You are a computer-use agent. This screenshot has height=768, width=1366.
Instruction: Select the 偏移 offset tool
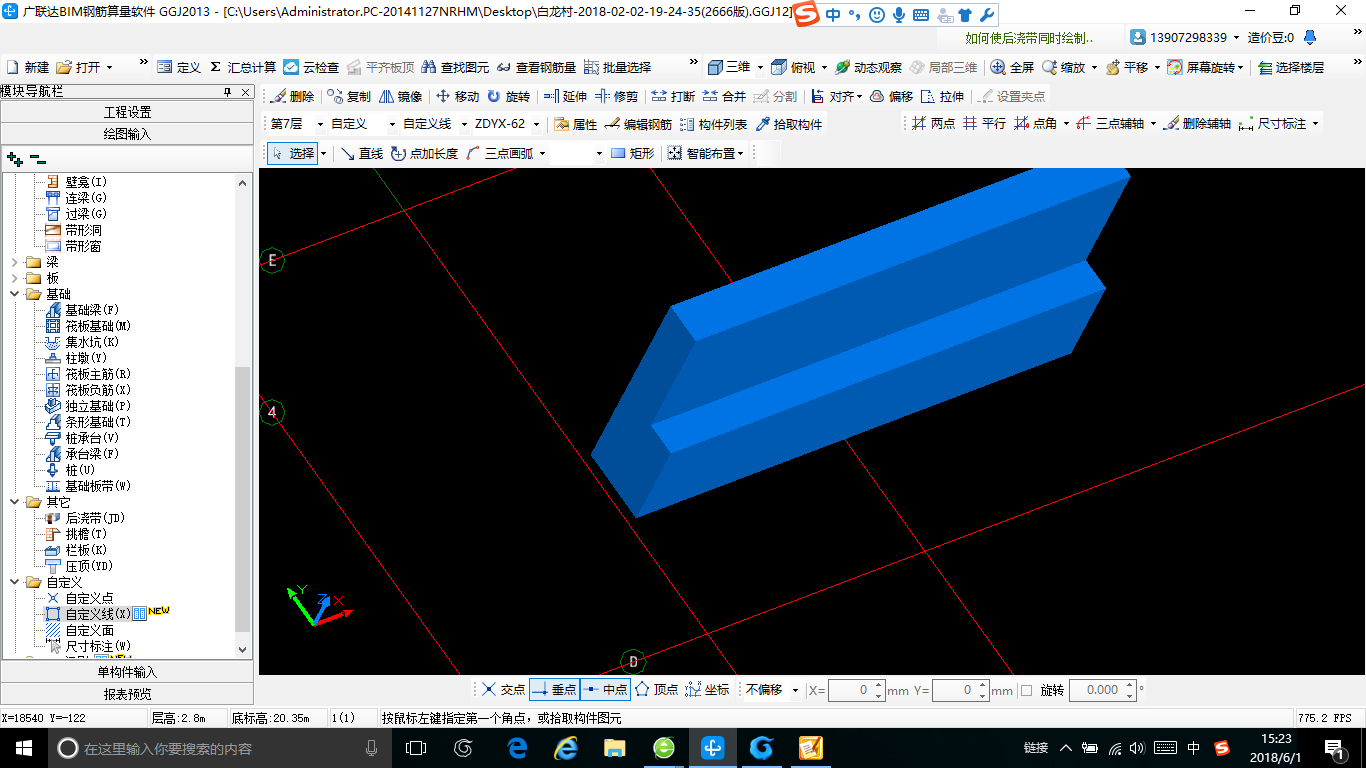tap(891, 96)
